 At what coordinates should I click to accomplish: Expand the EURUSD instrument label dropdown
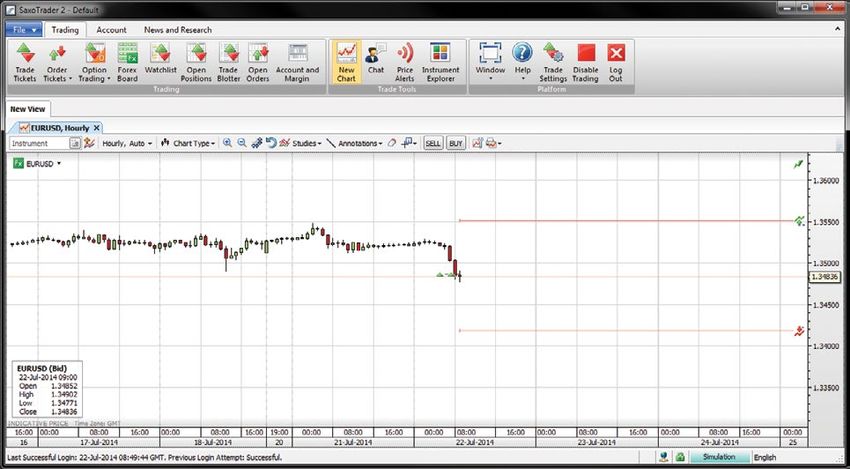59,164
